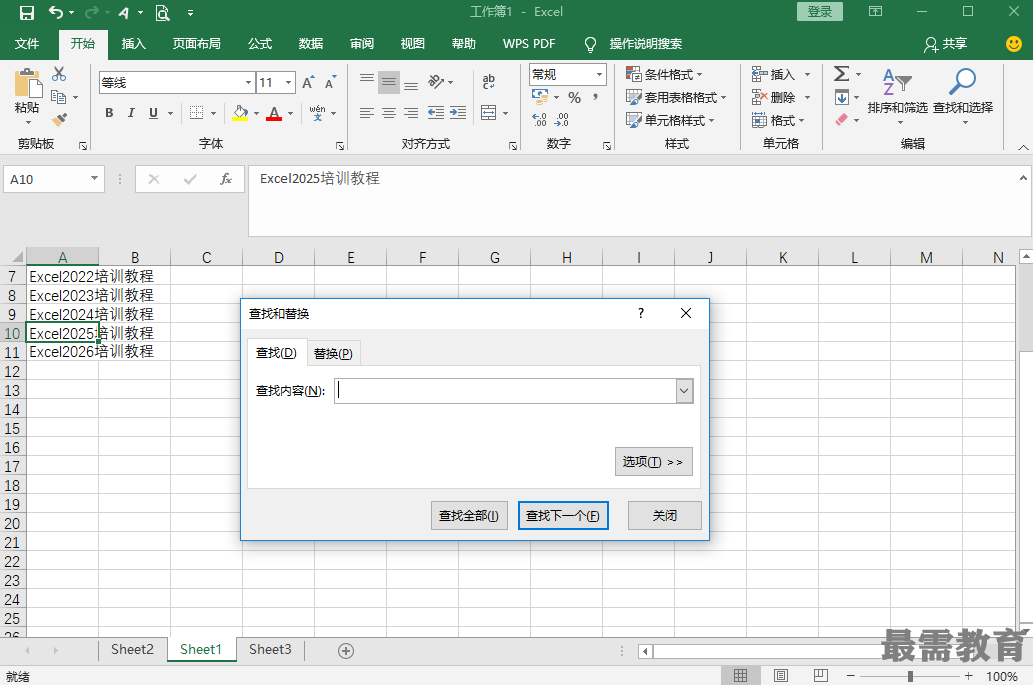Switch to the 替换(P) tab in dialog
Screen dimensions: 1033x685
tap(333, 354)
